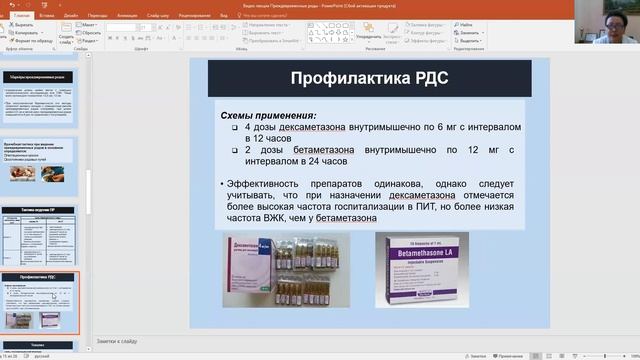Click the Copy (Копировать) button
Screen dimensions: 640x360
pos(25,33)
